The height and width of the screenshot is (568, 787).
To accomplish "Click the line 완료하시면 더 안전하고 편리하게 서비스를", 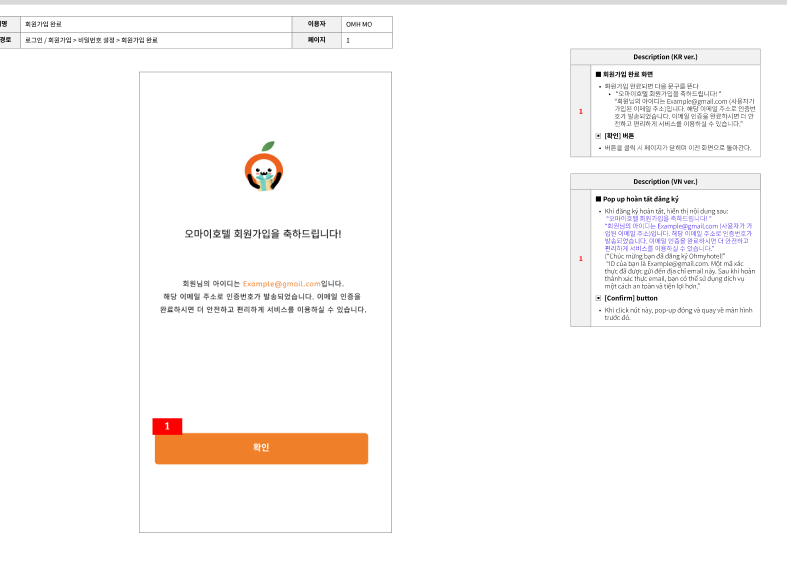I will click(263, 310).
